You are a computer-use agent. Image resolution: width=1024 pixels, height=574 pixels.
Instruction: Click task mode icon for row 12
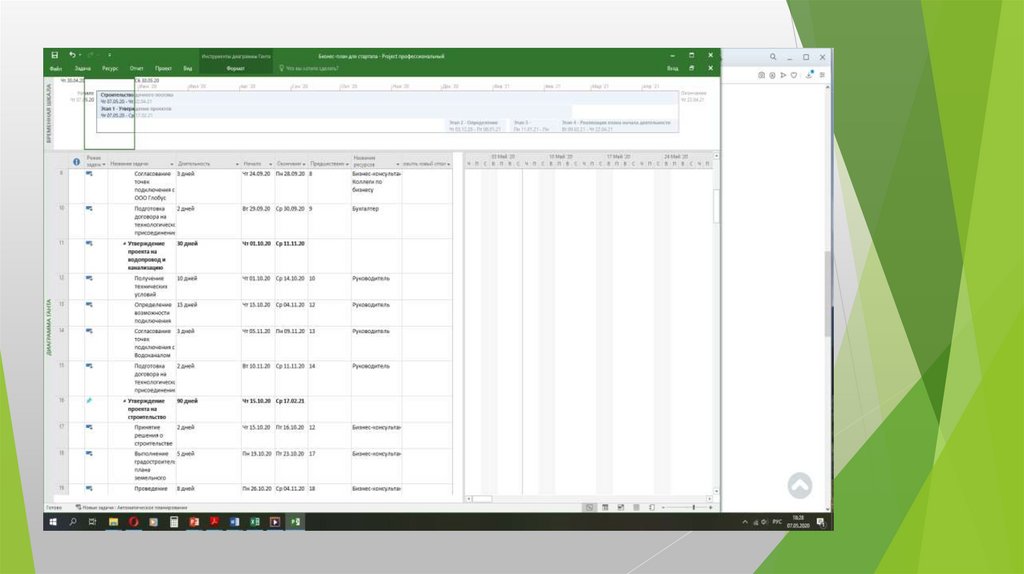pos(89,278)
